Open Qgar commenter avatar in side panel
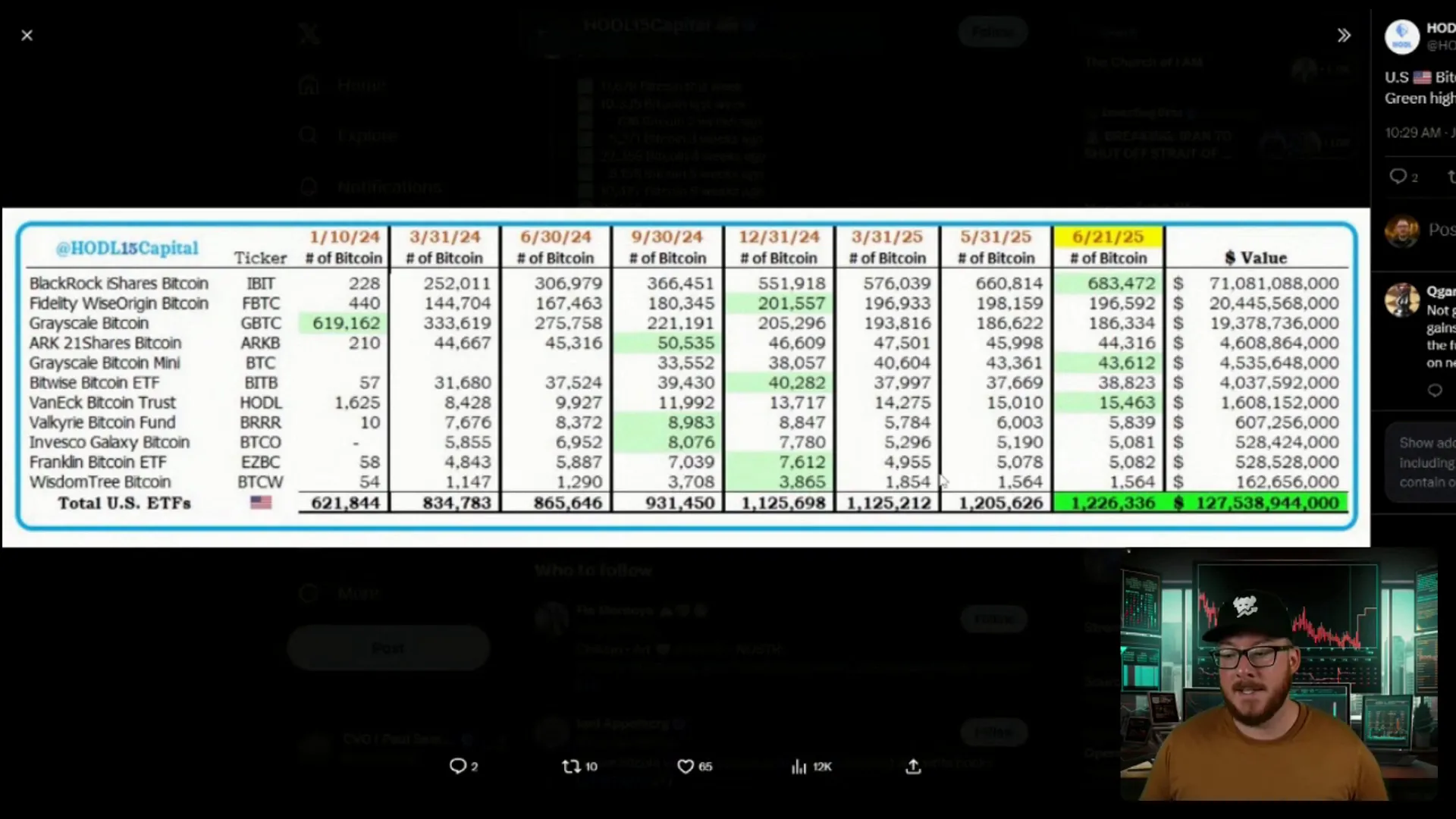The height and width of the screenshot is (819, 1456). click(x=1401, y=299)
